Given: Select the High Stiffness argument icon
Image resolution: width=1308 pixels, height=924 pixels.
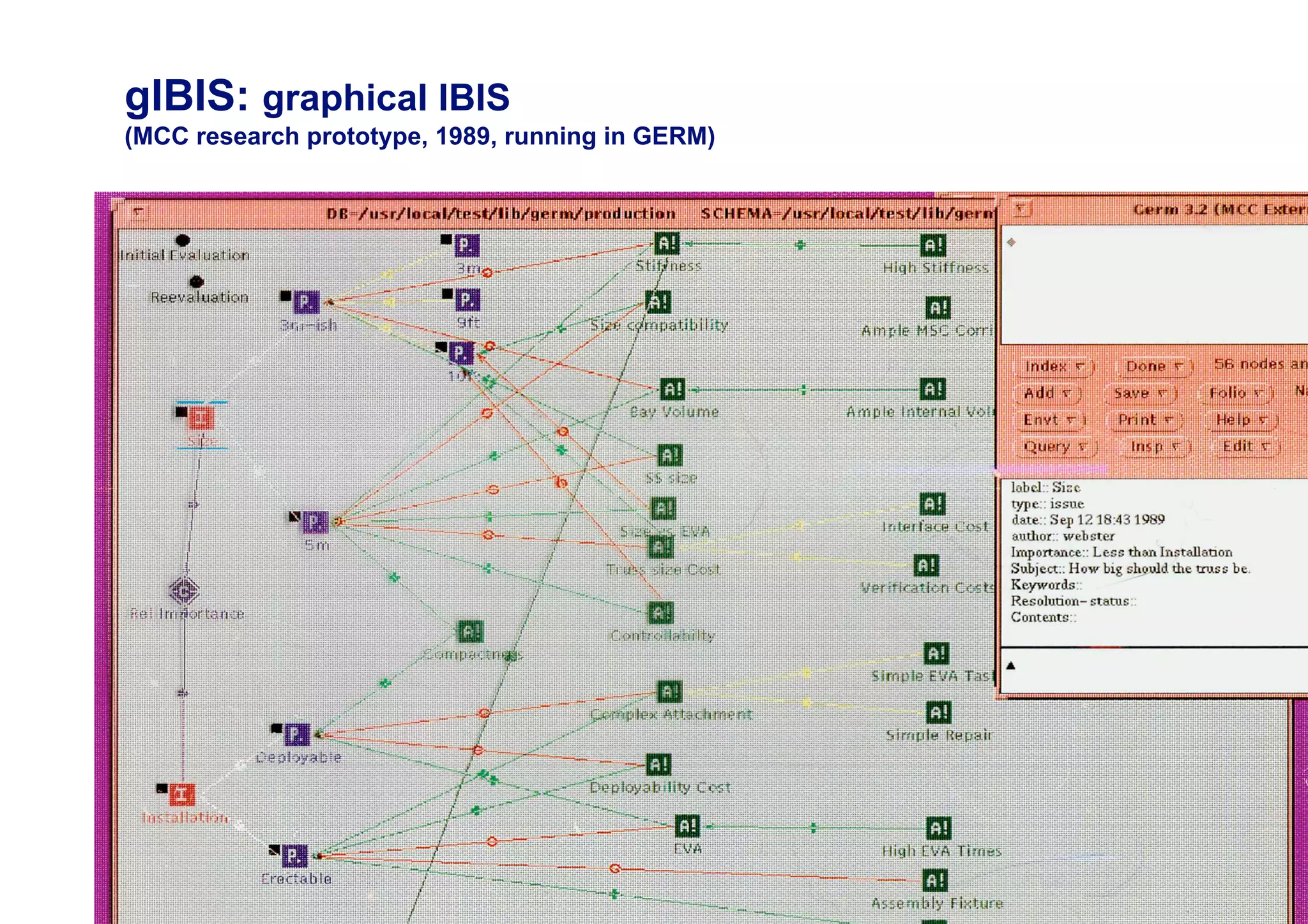Looking at the screenshot, I should [933, 245].
